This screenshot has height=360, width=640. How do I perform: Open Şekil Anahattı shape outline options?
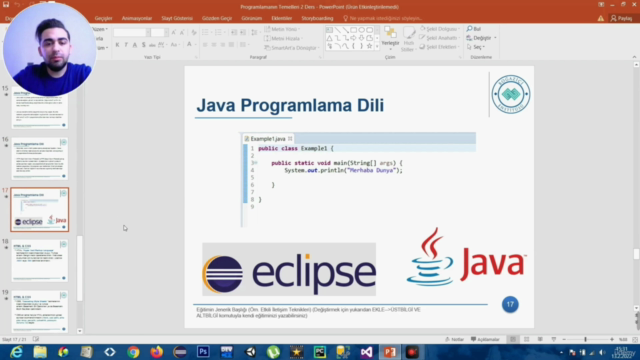[439, 38]
